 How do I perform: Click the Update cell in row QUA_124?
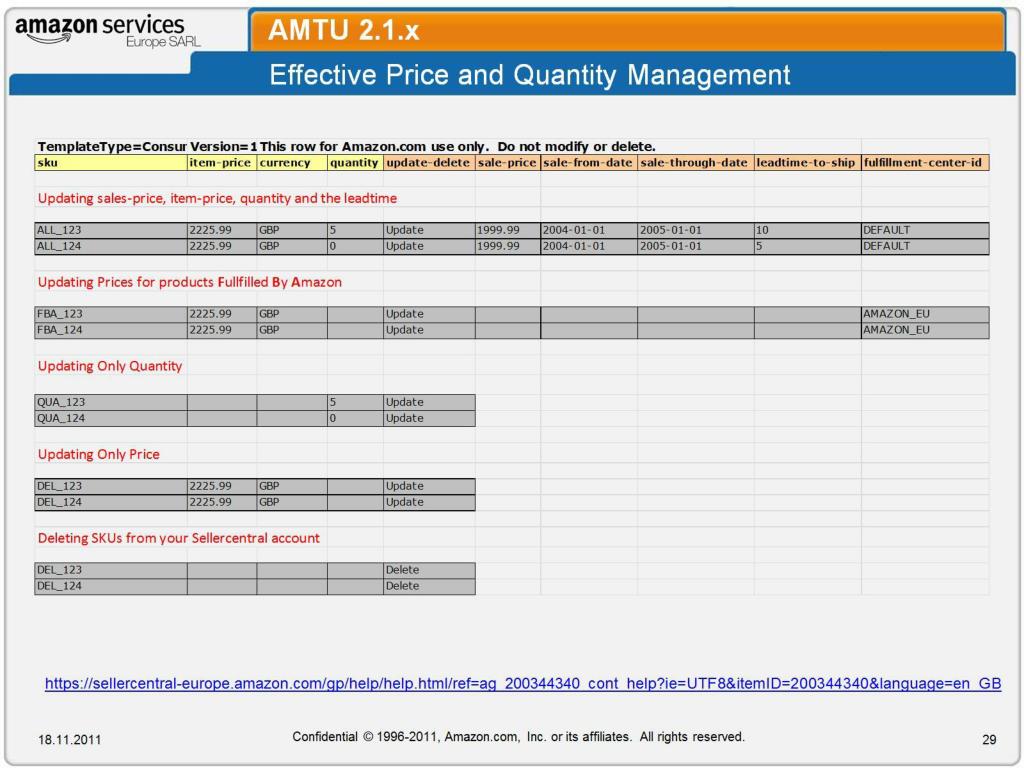click(x=429, y=418)
